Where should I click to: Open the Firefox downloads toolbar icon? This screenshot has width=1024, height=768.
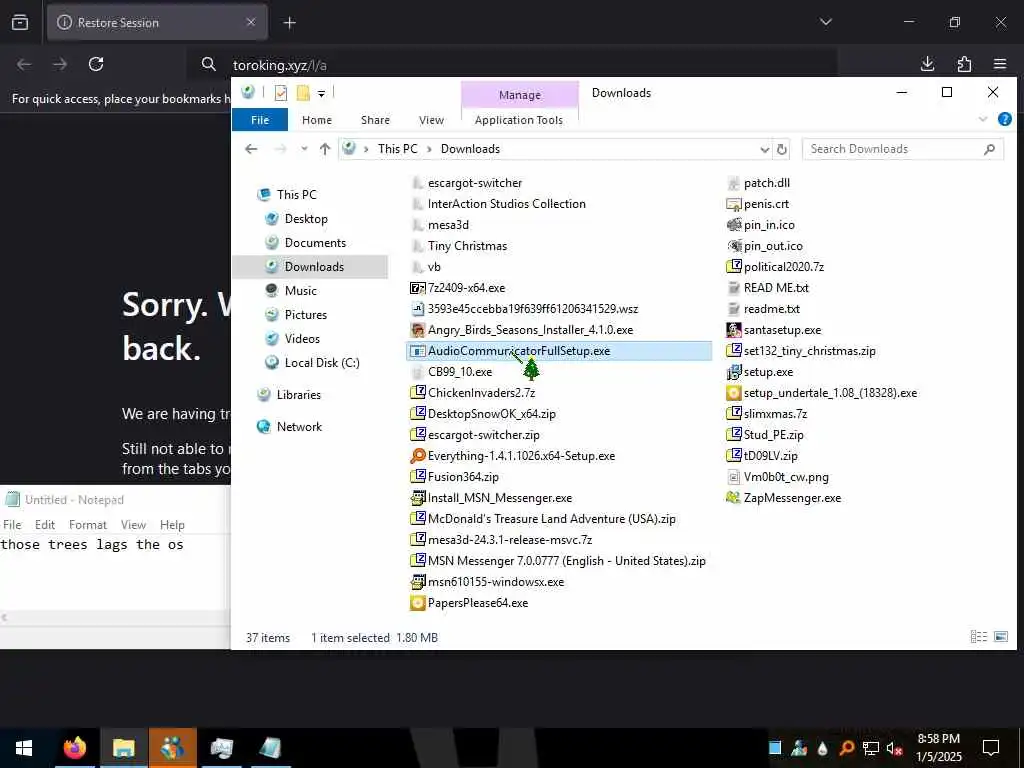coord(927,63)
